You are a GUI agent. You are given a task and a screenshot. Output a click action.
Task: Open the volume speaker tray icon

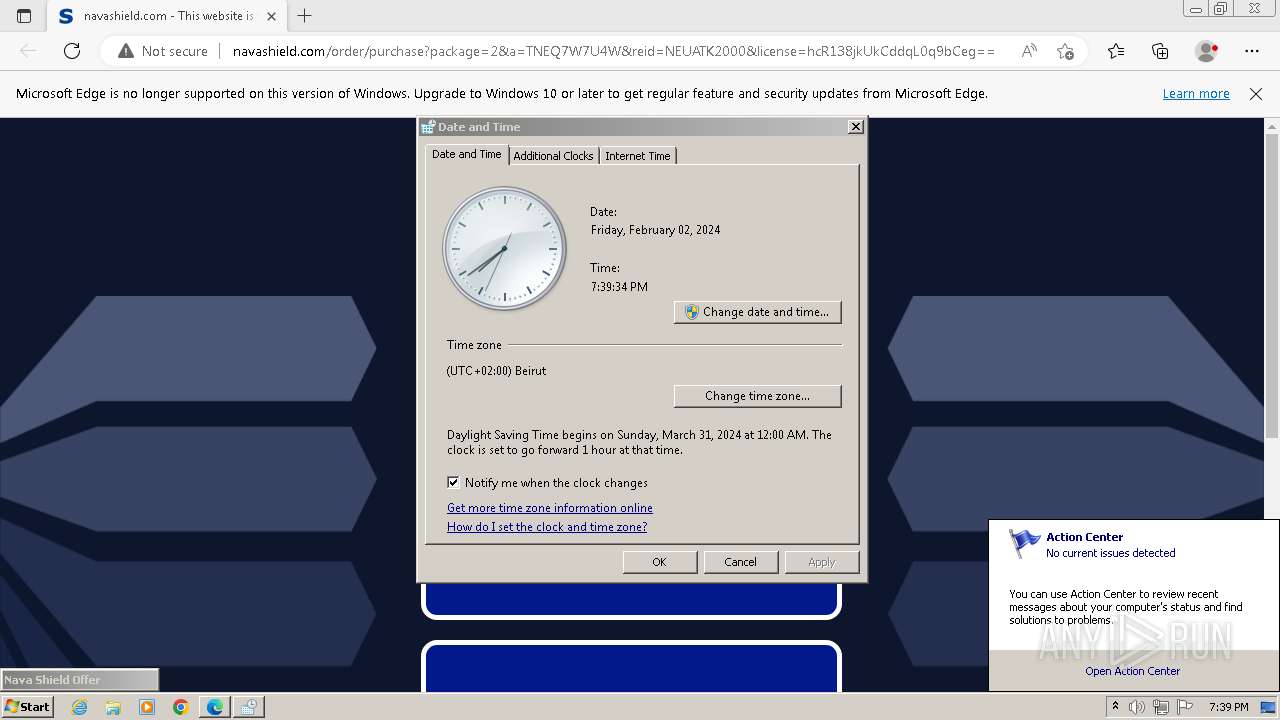click(x=1137, y=707)
